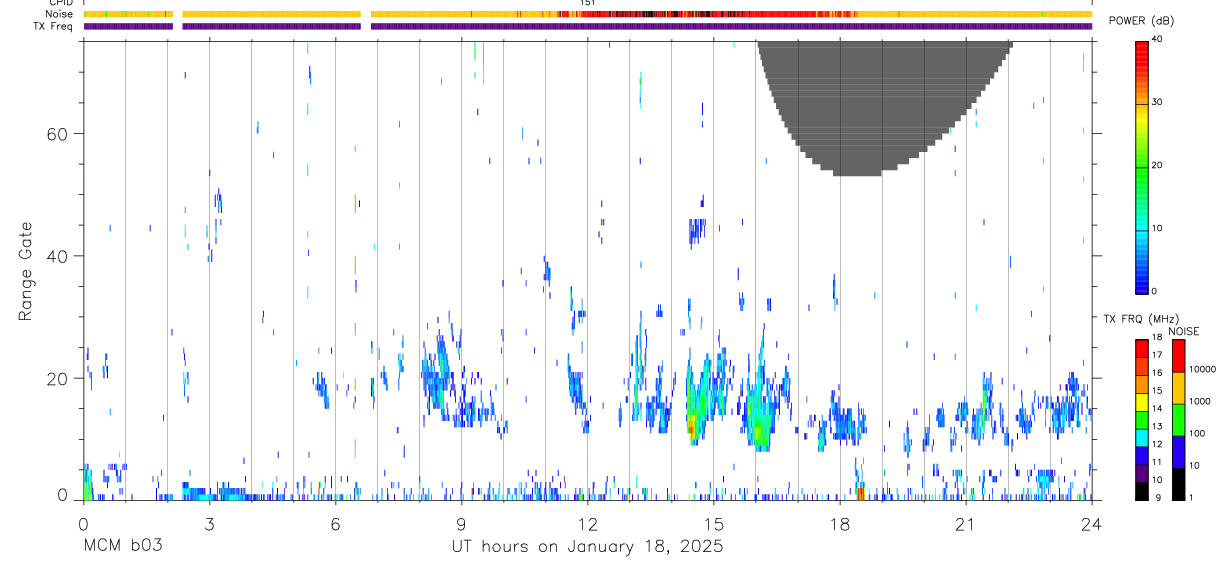The image size is (1228, 567).
Task: Click the 9 hour label on the UT time axis
Action: coord(461,523)
